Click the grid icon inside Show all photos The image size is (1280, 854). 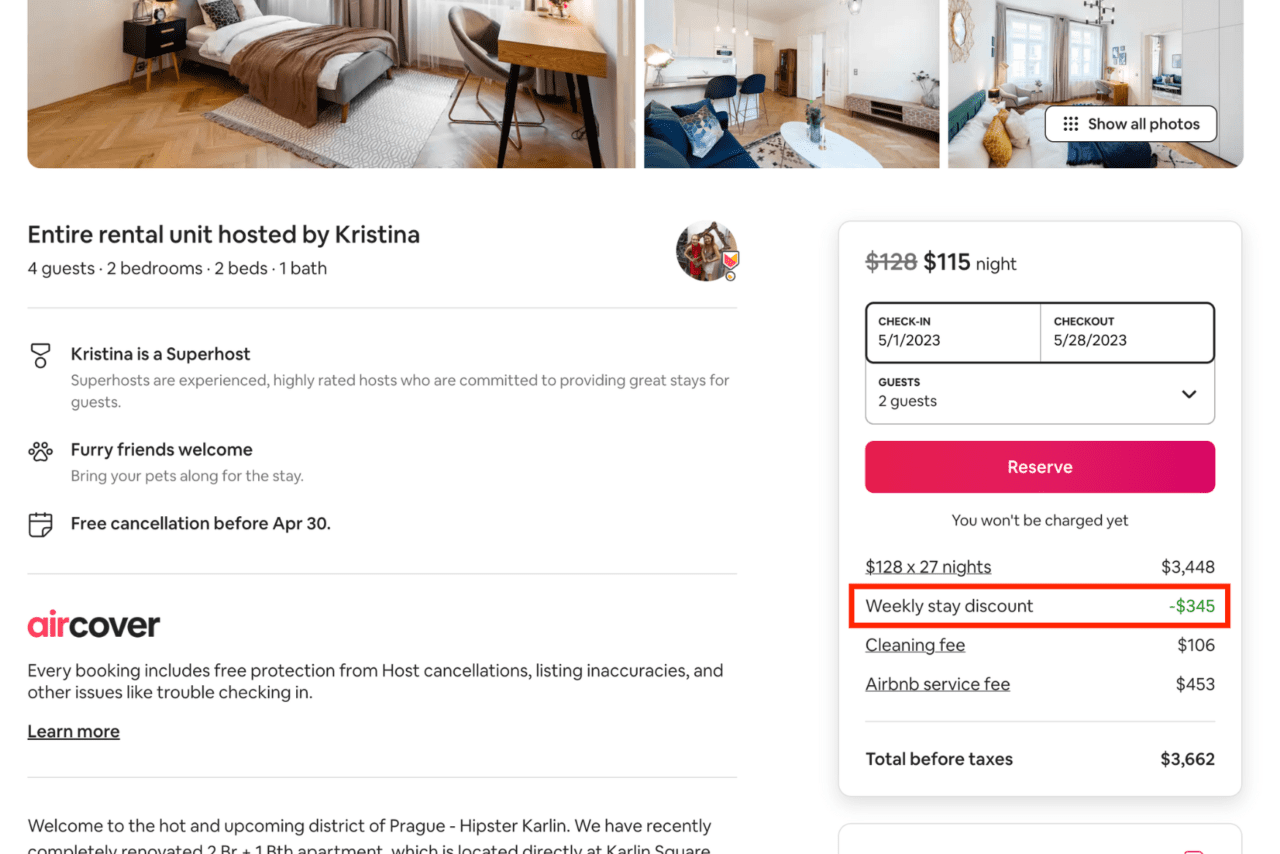click(1069, 124)
